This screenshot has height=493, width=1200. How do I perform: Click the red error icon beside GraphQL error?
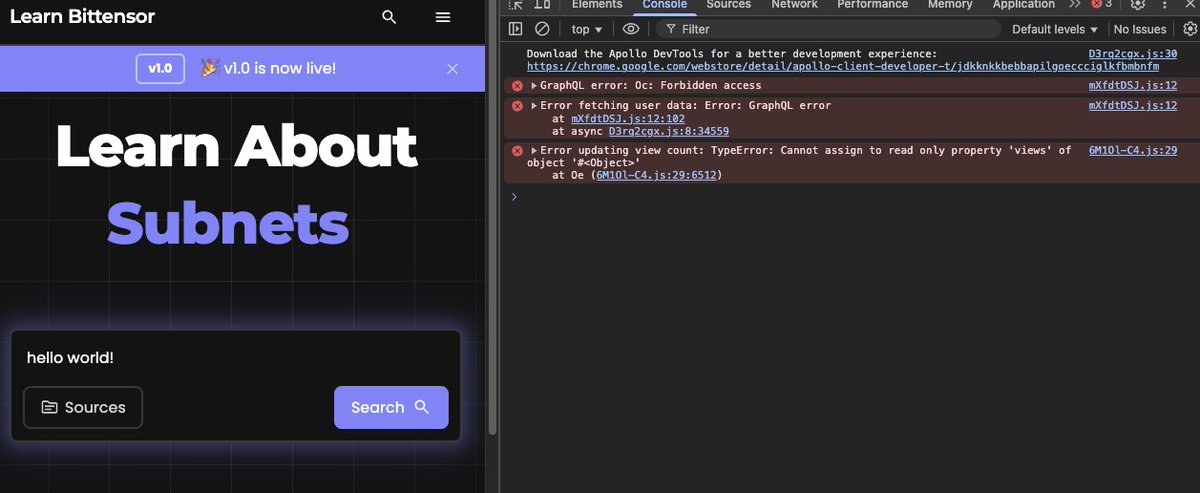(x=517, y=86)
